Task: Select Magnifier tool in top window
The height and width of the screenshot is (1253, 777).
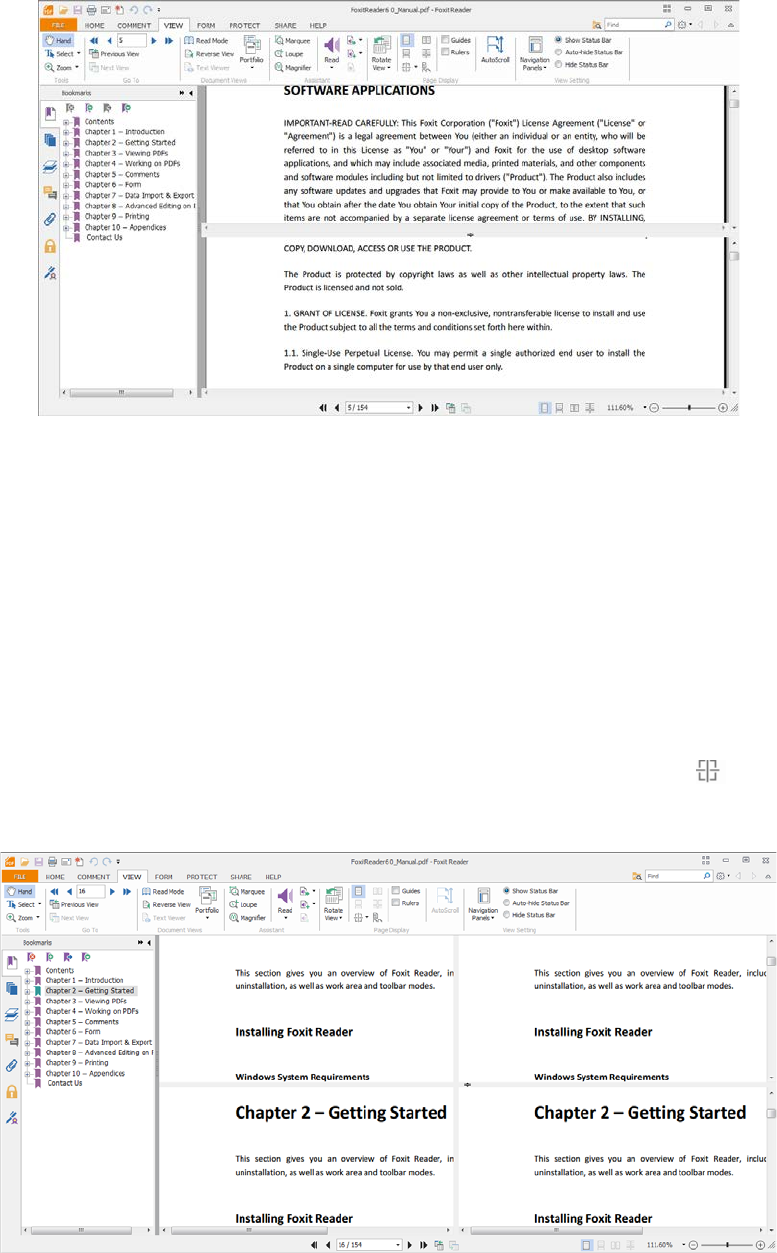Action: pos(293,67)
